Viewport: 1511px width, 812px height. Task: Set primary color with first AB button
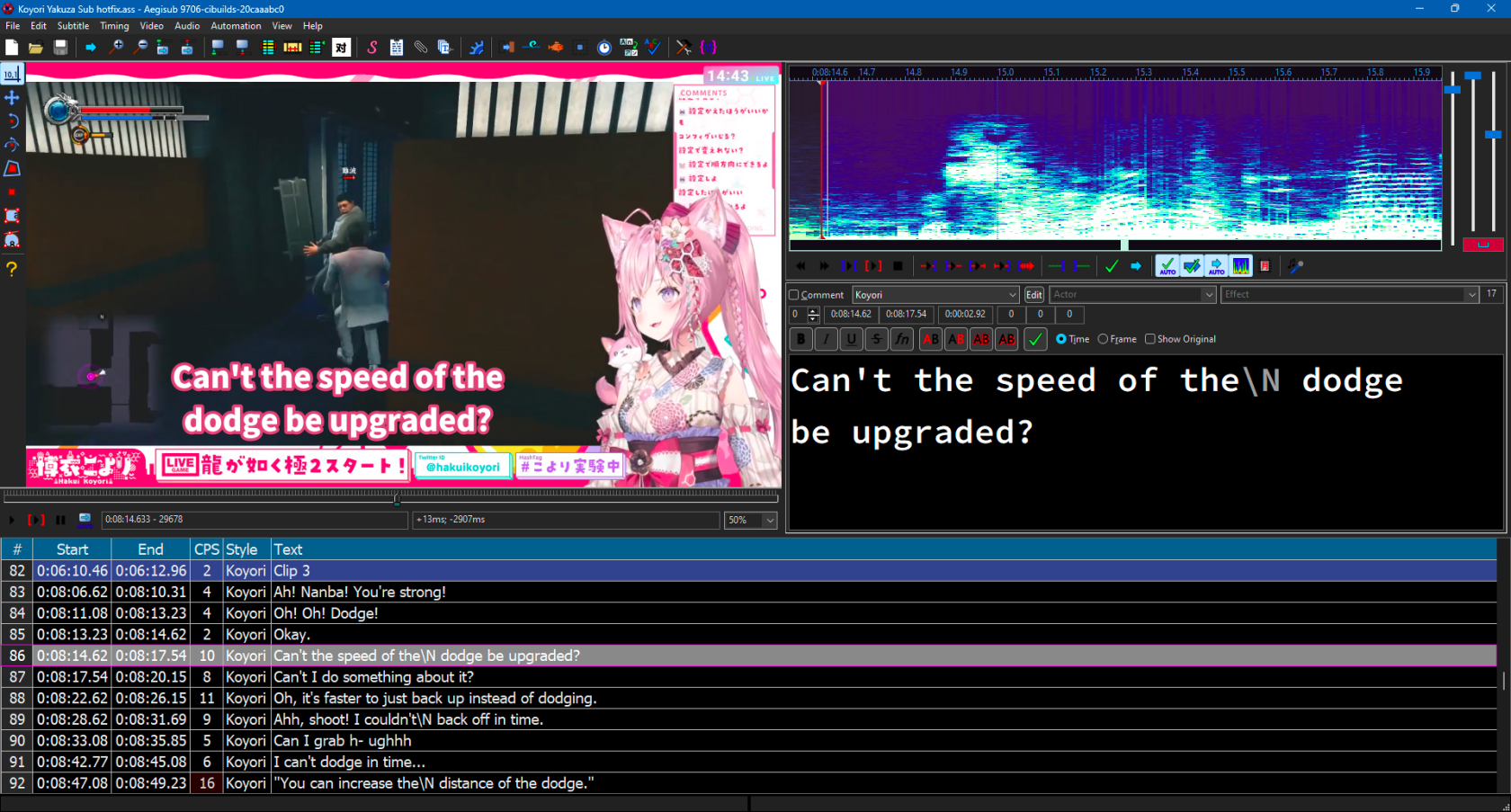931,339
